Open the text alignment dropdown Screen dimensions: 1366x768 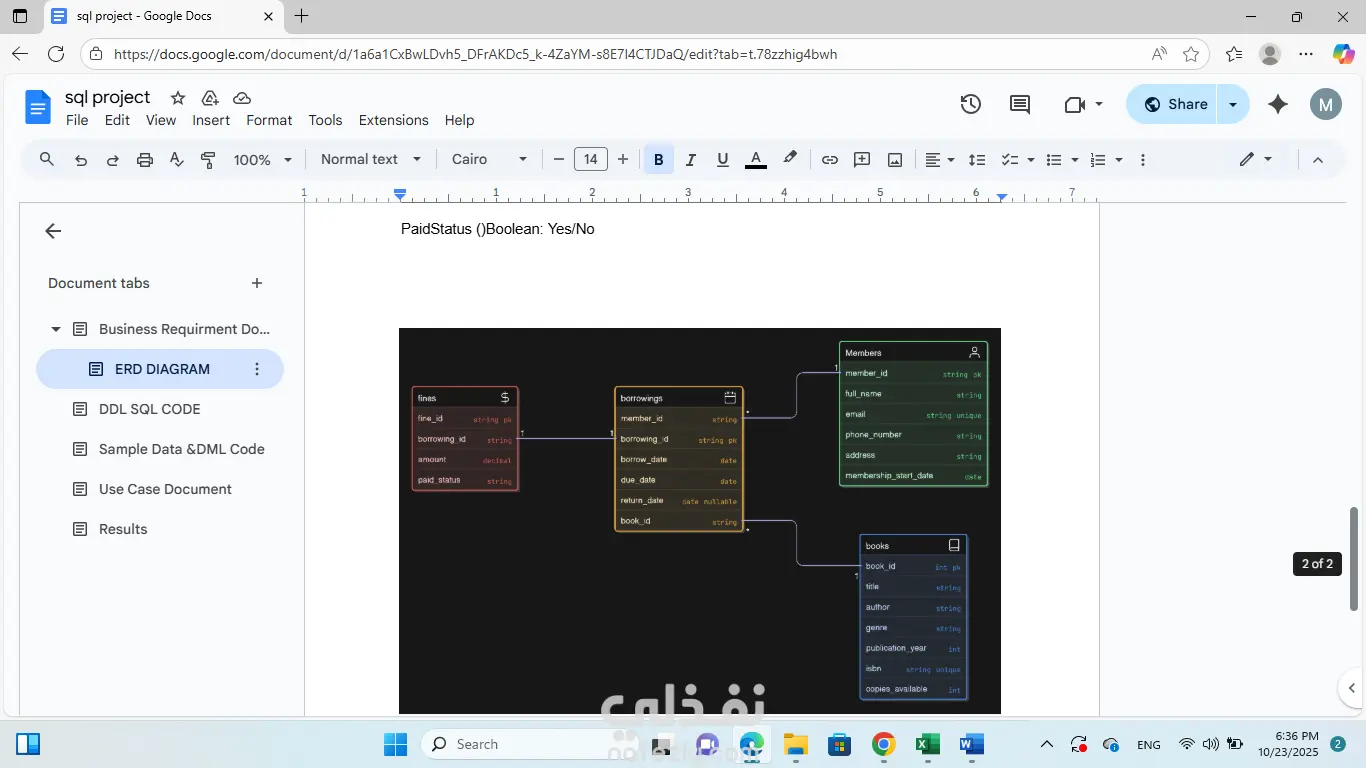coord(939,160)
